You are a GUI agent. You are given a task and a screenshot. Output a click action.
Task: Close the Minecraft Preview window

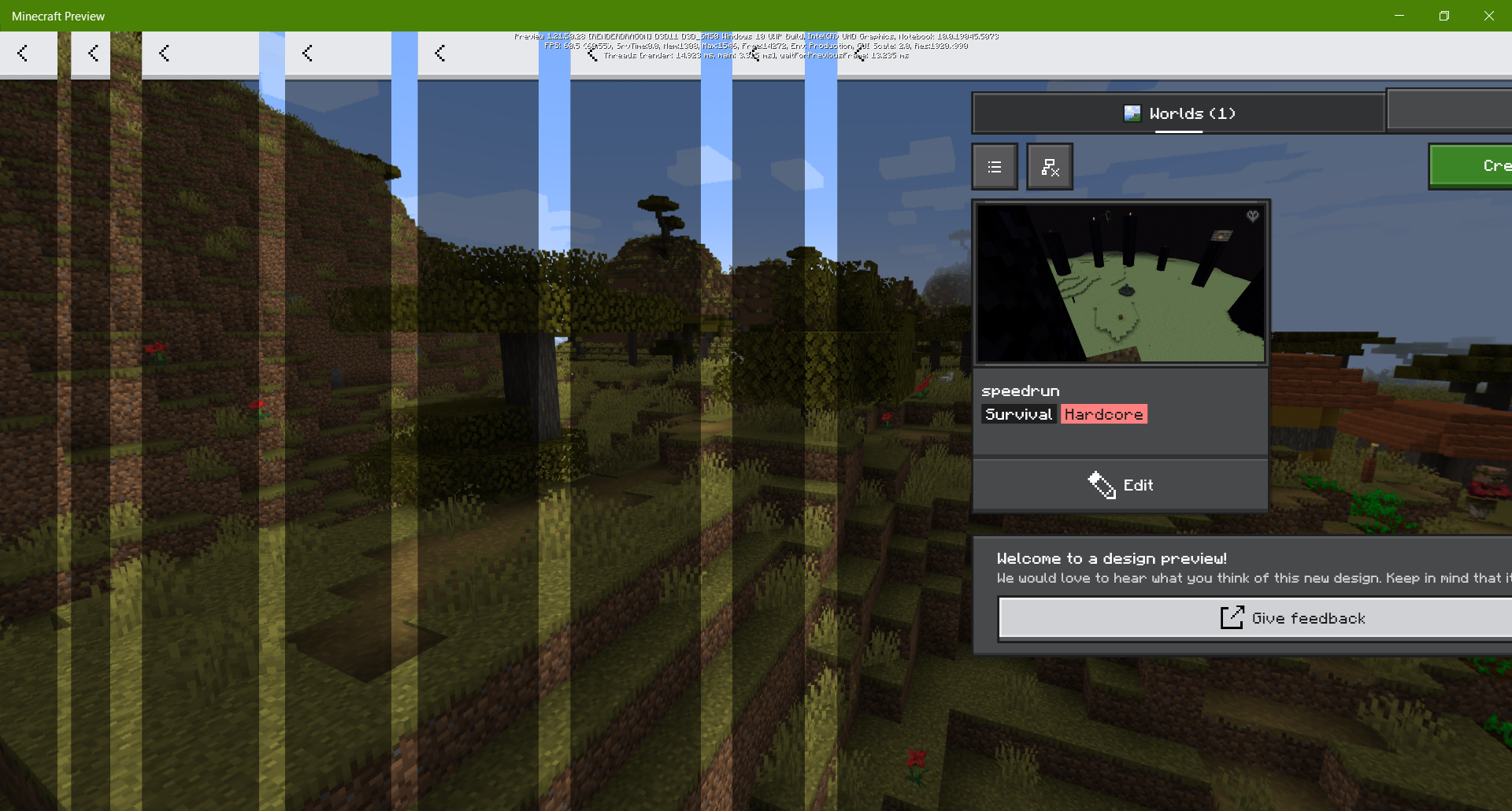(1489, 16)
